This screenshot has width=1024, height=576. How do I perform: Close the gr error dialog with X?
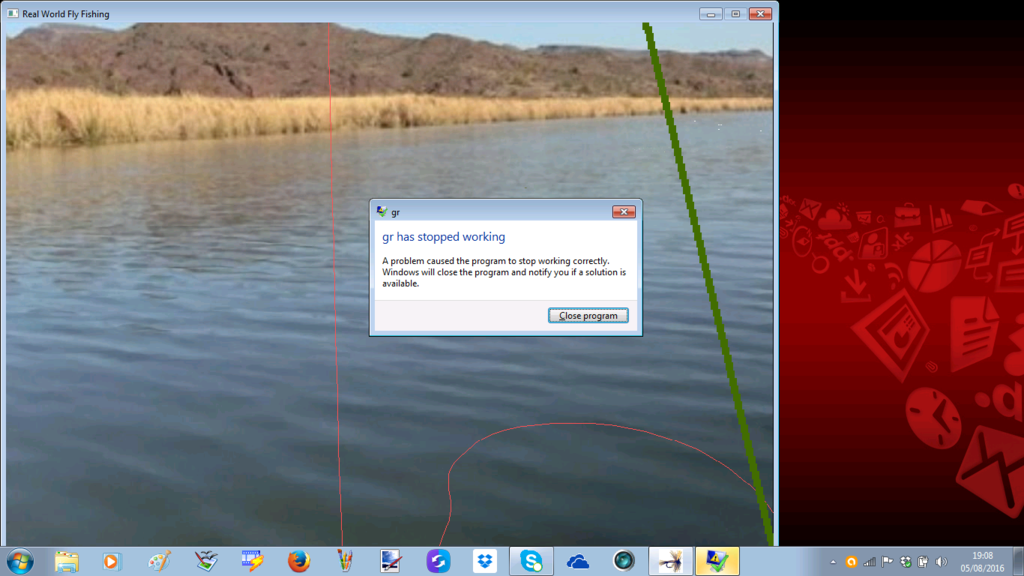point(624,212)
